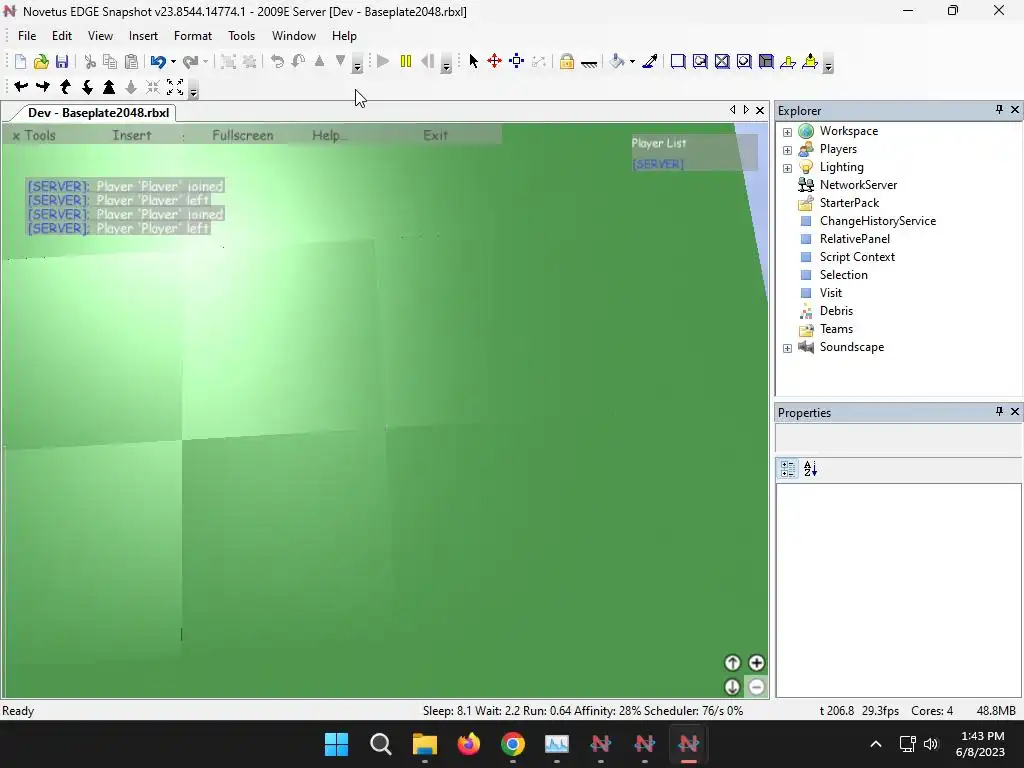Open the View menu
The width and height of the screenshot is (1024, 768).
[x=100, y=36]
